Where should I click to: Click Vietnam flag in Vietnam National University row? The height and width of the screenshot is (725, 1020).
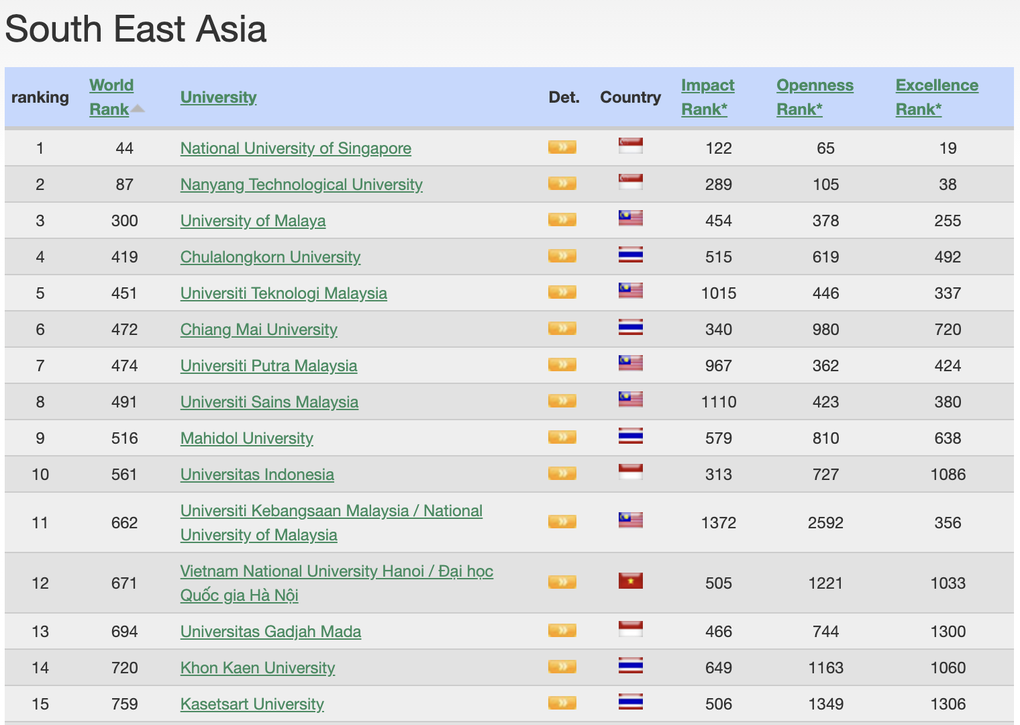630,581
